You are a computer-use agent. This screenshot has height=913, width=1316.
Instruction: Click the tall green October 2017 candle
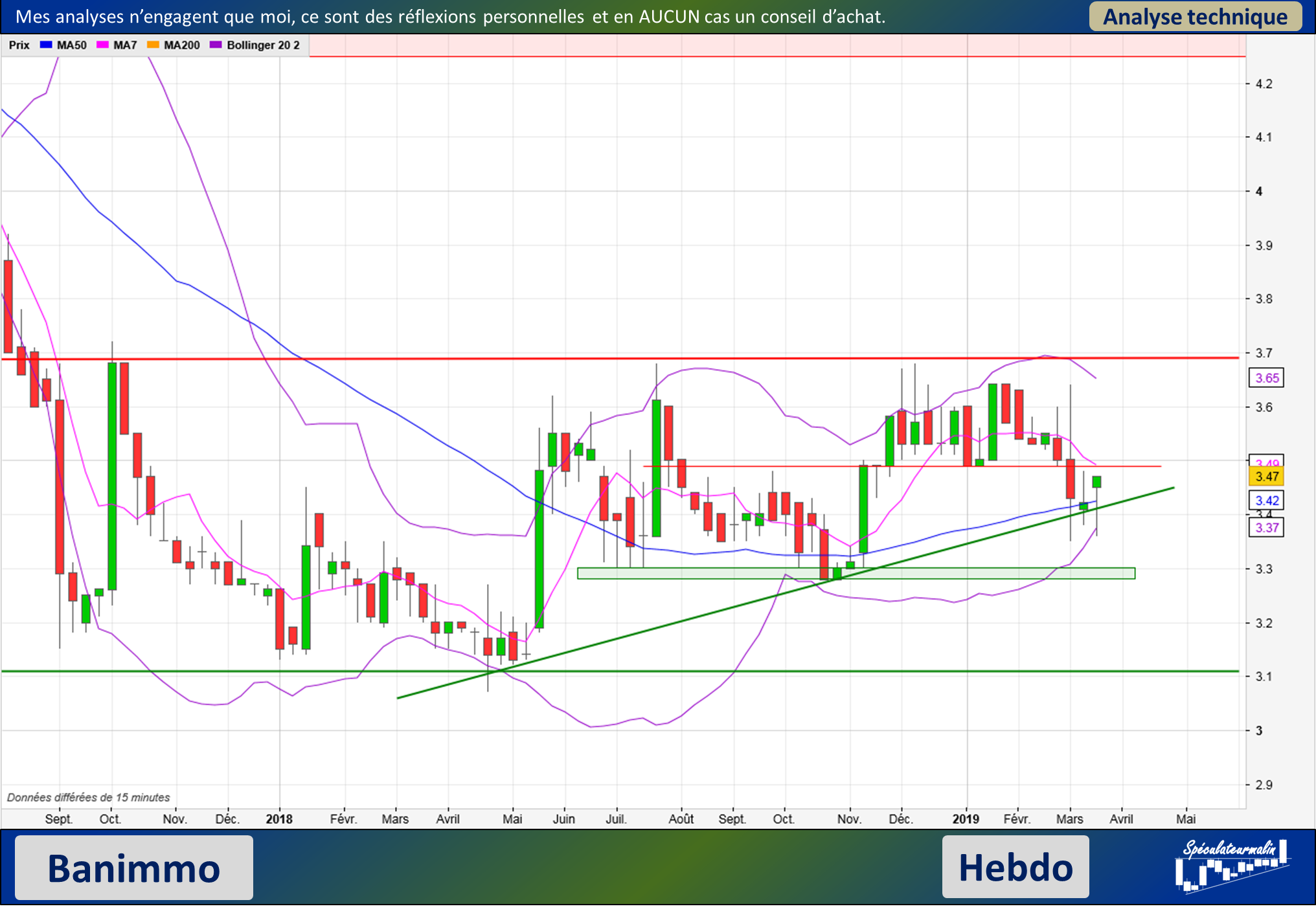click(112, 476)
